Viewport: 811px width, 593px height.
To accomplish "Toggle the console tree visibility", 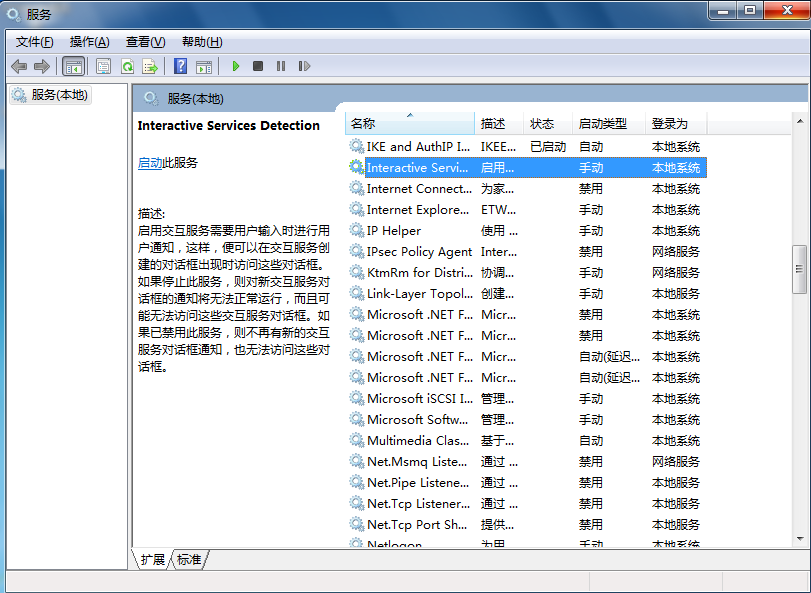I will tap(75, 65).
